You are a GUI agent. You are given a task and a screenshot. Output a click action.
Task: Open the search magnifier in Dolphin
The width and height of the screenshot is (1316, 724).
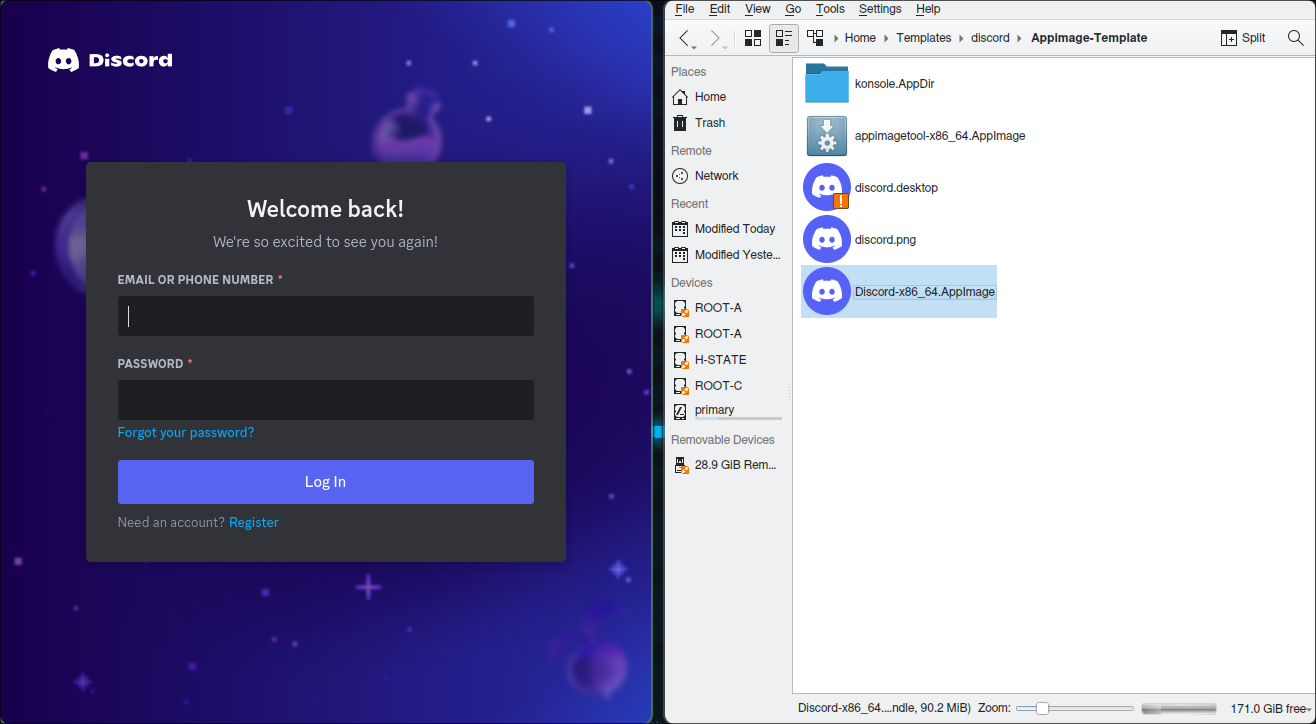point(1295,38)
